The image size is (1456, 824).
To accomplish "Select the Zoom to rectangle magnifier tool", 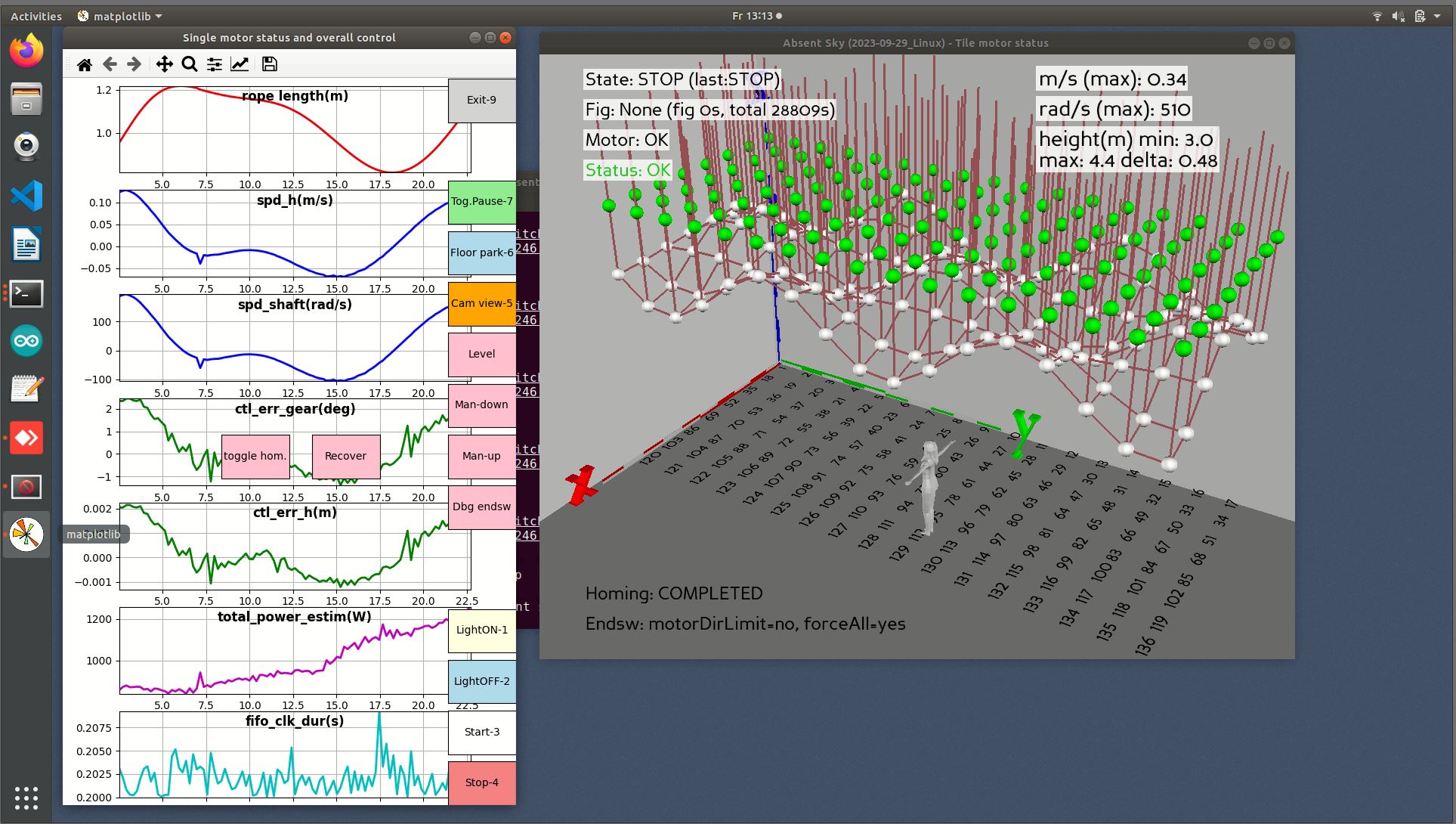I will (x=190, y=65).
